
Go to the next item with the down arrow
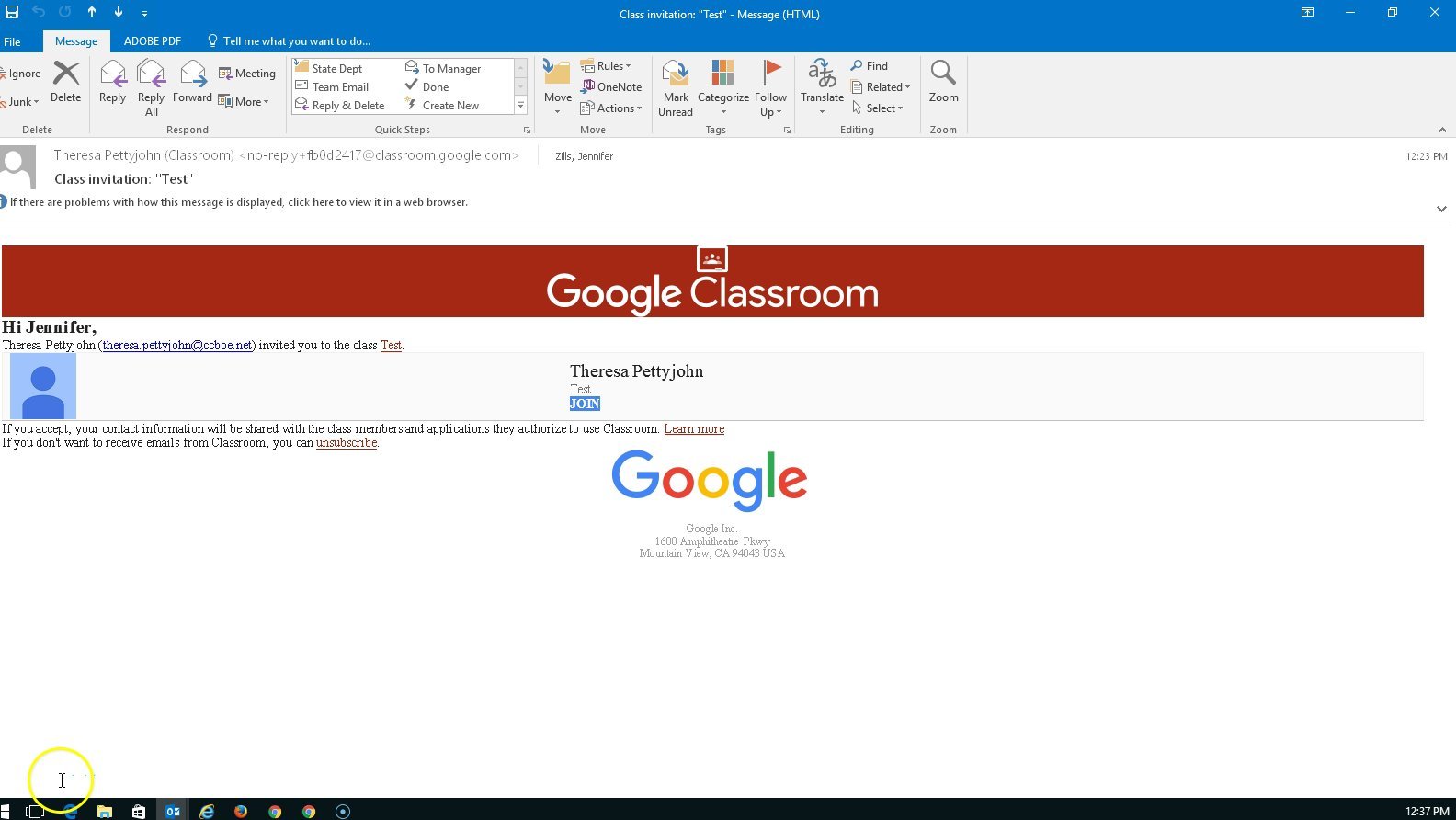click(x=119, y=13)
